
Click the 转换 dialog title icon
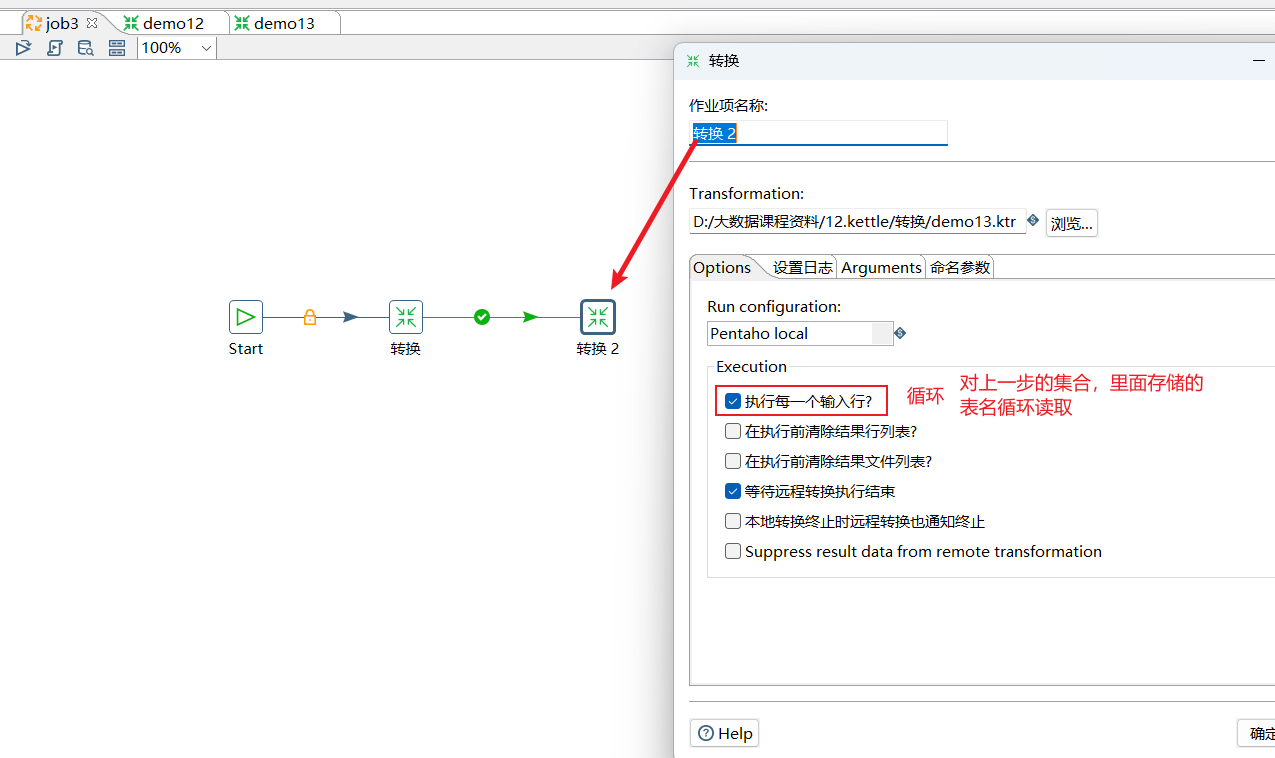(x=693, y=61)
